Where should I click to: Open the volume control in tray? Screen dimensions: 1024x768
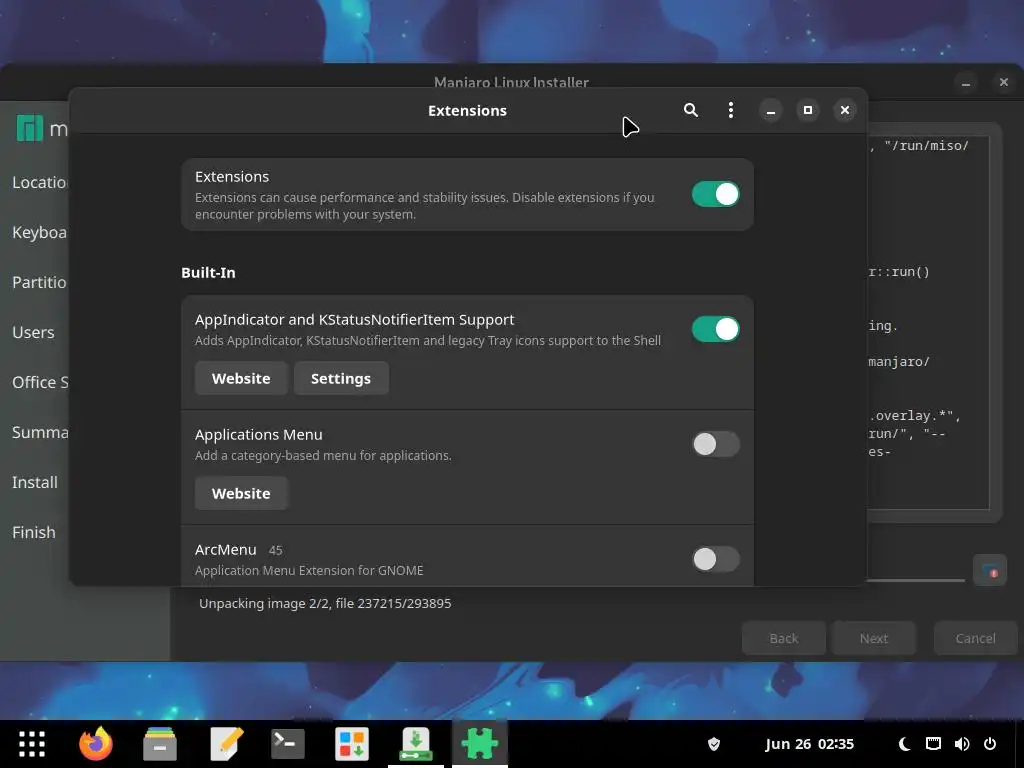962,744
